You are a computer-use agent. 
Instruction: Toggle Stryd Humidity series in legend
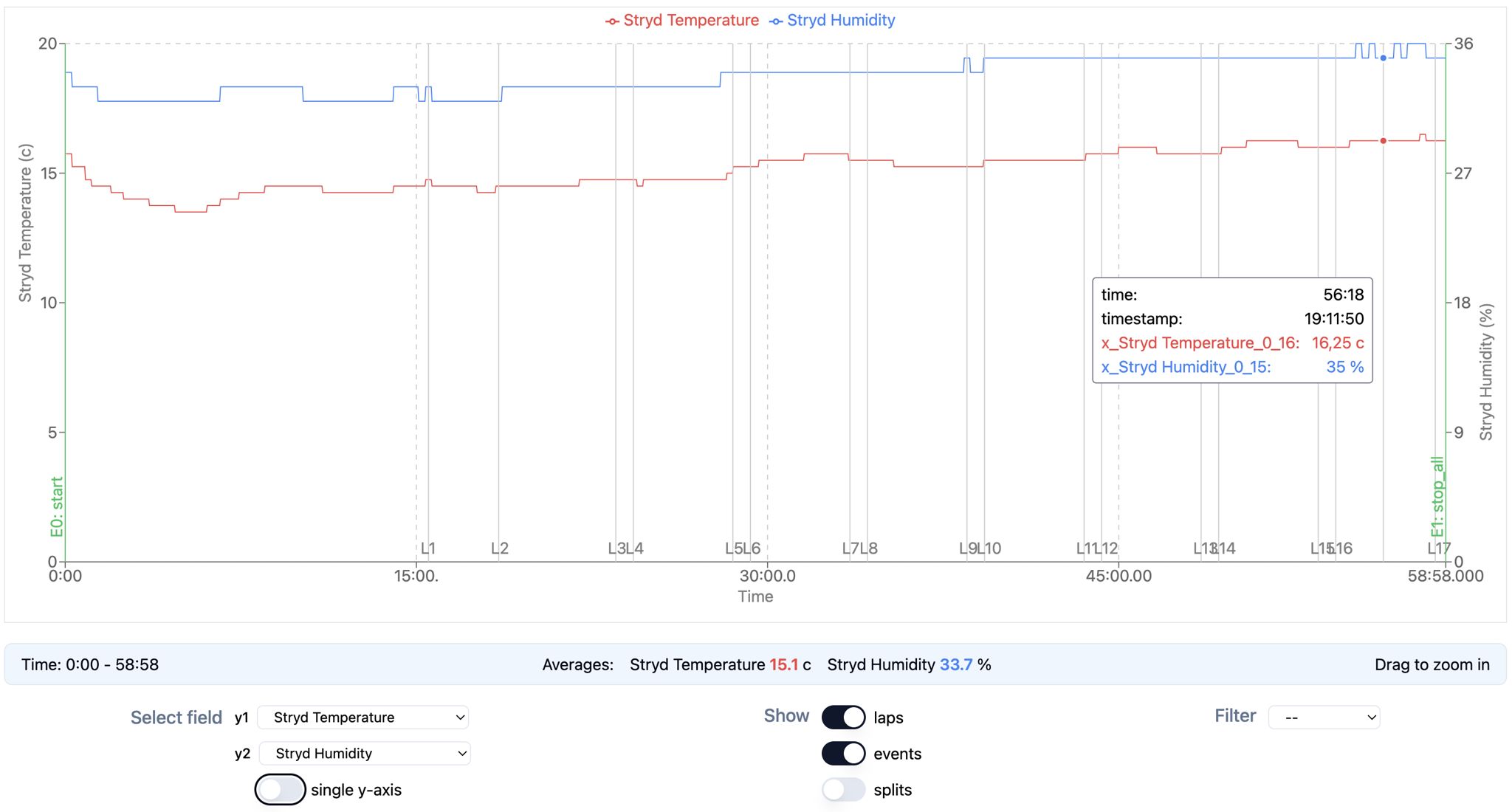click(832, 21)
